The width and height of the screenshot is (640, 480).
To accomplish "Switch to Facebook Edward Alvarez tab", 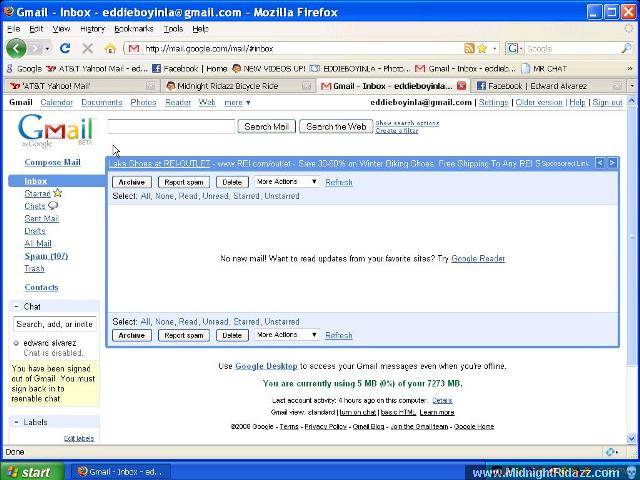I will coord(549,86).
